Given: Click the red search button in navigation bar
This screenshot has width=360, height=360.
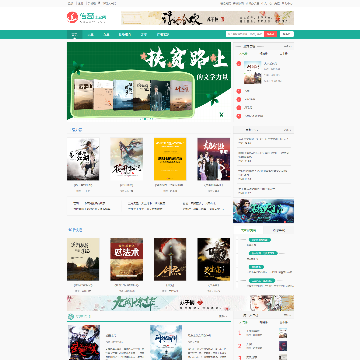Looking at the screenshot, I should [x=271, y=34].
